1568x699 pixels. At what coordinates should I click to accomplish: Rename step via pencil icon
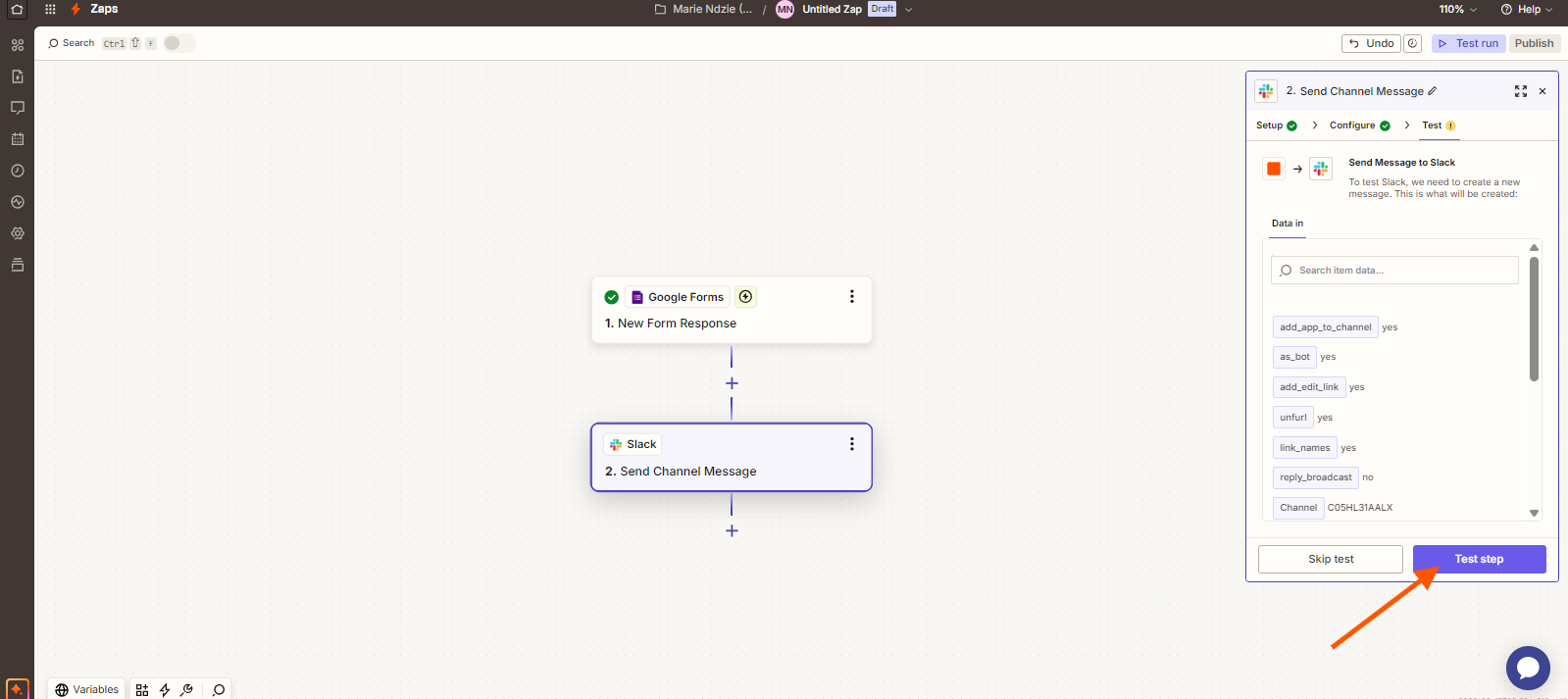click(1433, 91)
